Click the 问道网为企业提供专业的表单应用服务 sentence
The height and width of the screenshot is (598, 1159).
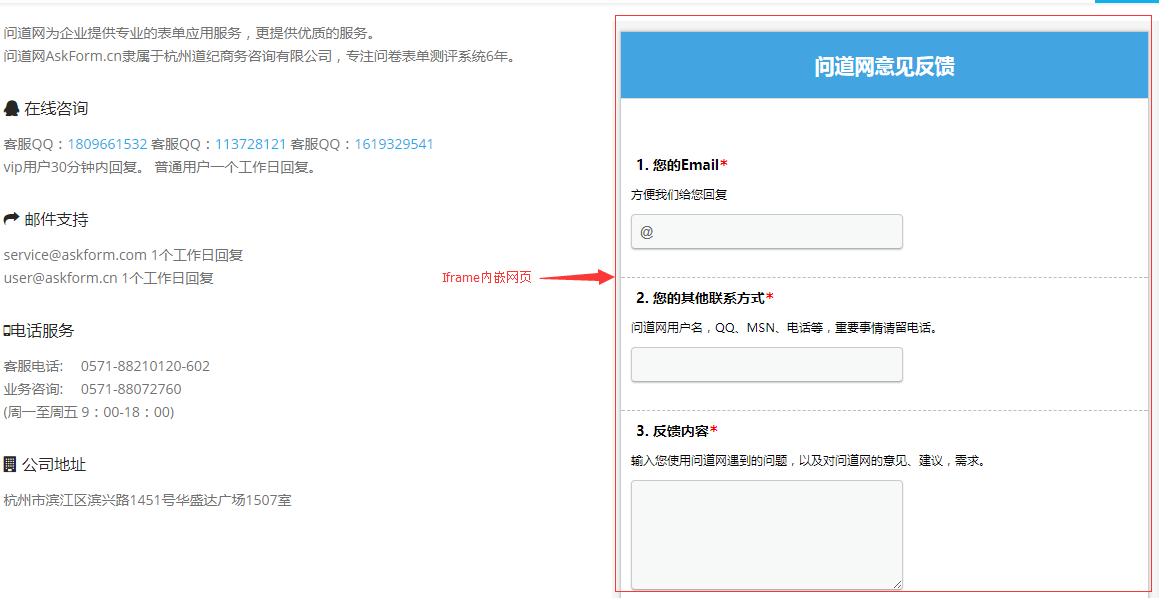191,33
